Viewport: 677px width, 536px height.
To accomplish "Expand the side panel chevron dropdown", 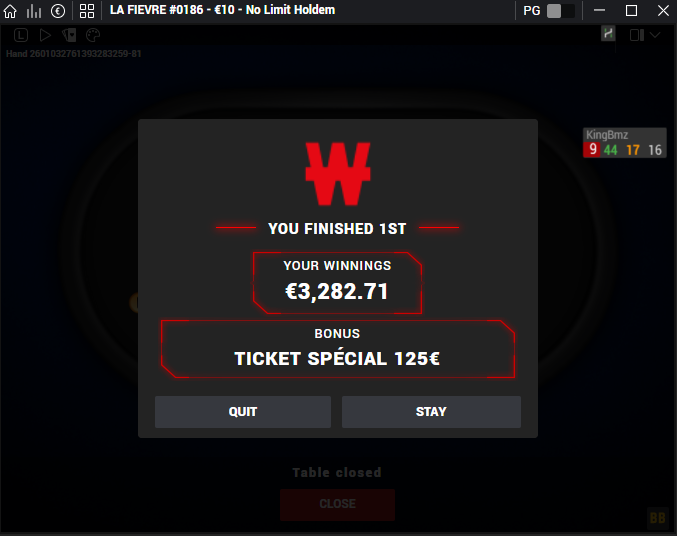I will pyautogui.click(x=655, y=35).
